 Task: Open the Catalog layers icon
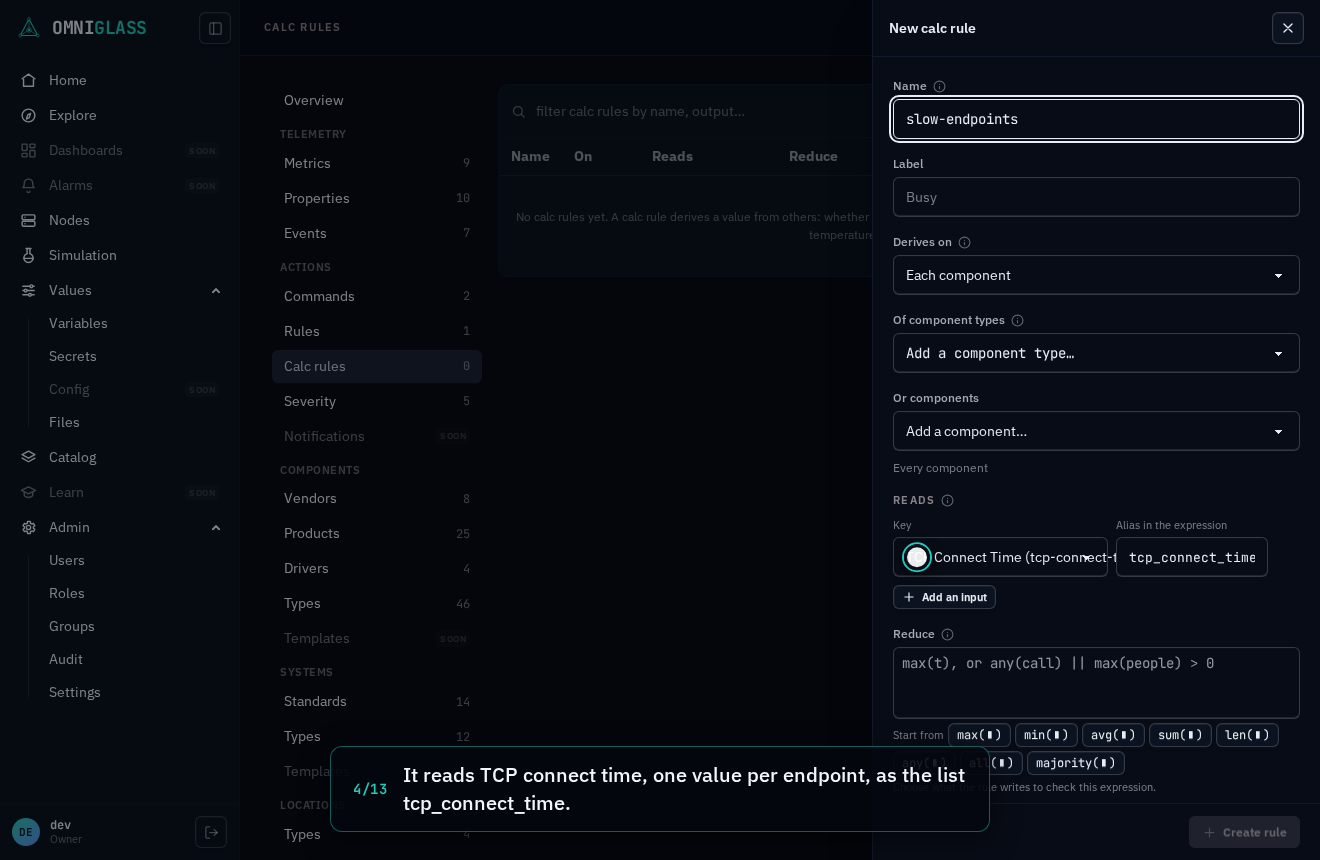29,457
